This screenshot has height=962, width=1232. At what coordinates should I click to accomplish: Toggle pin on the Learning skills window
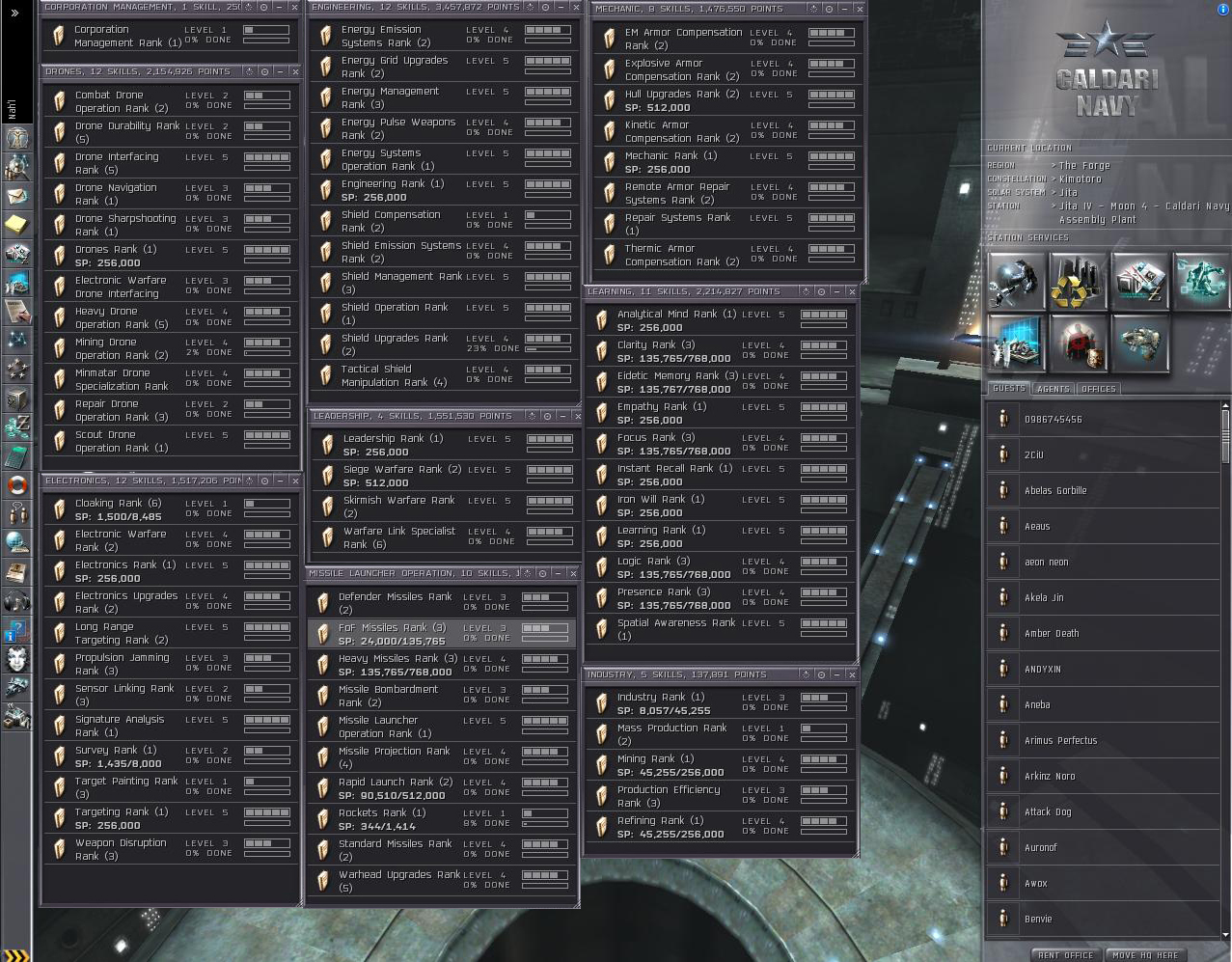[821, 291]
